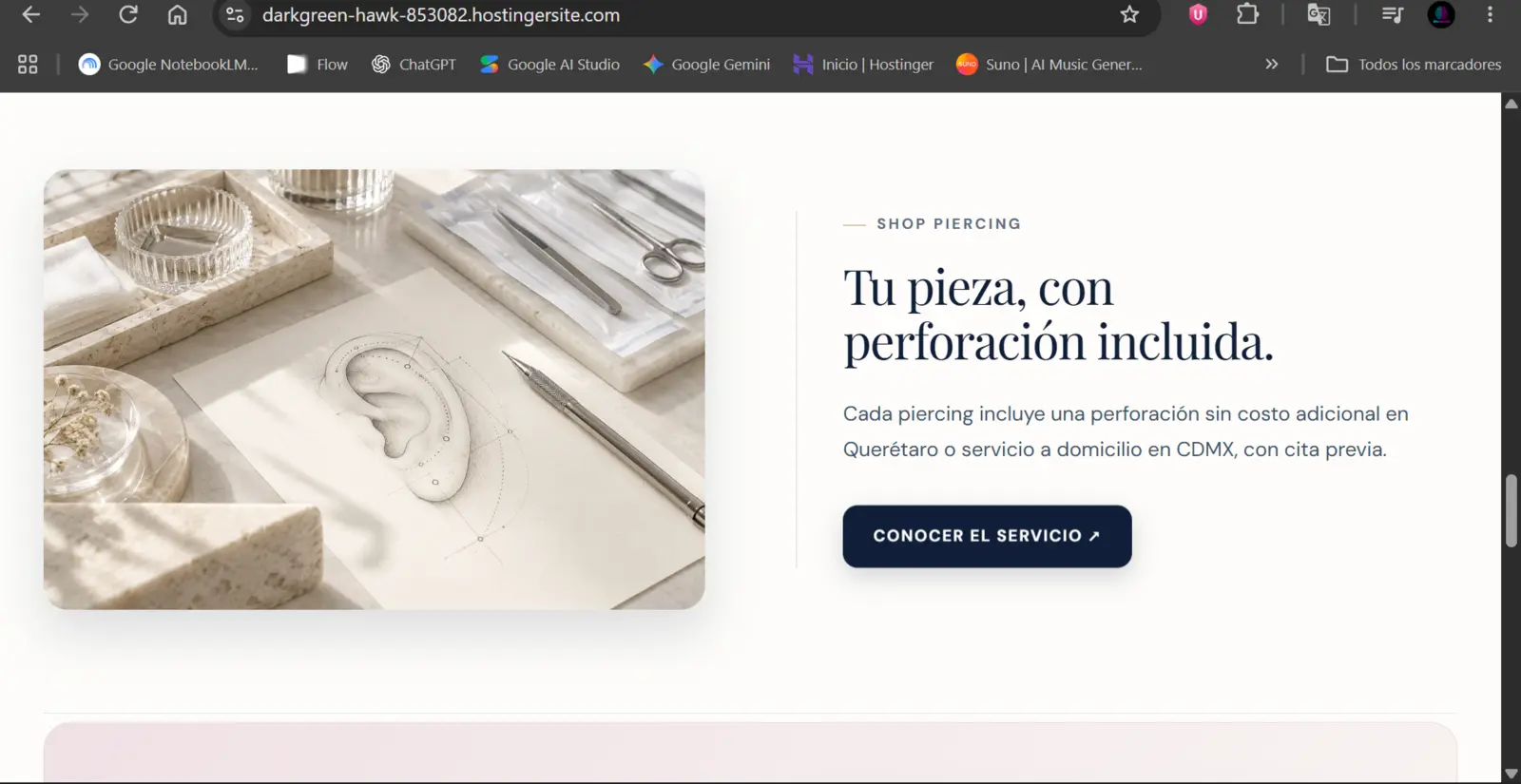1521x784 pixels.
Task: Show more hidden bookmarks chevron
Action: (x=1272, y=65)
